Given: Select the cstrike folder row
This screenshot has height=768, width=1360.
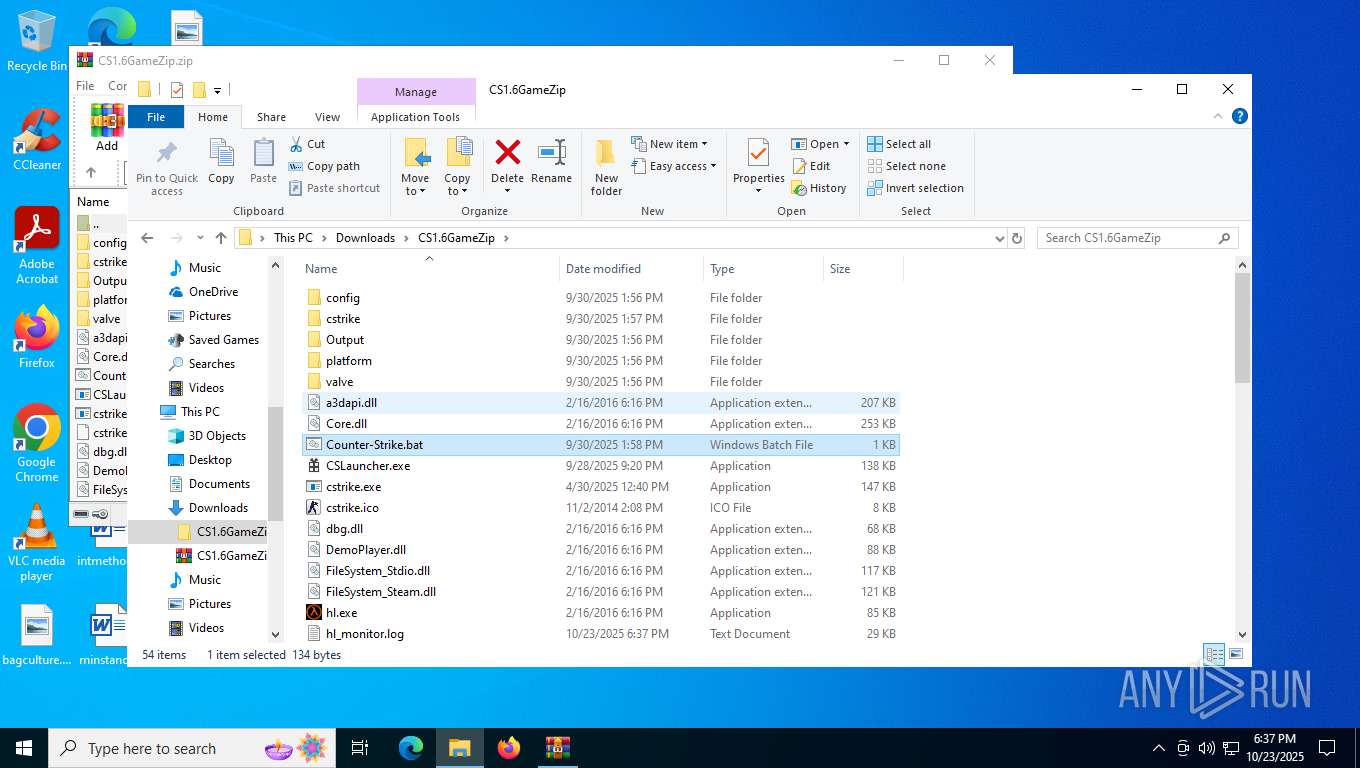Looking at the screenshot, I should (600, 319).
